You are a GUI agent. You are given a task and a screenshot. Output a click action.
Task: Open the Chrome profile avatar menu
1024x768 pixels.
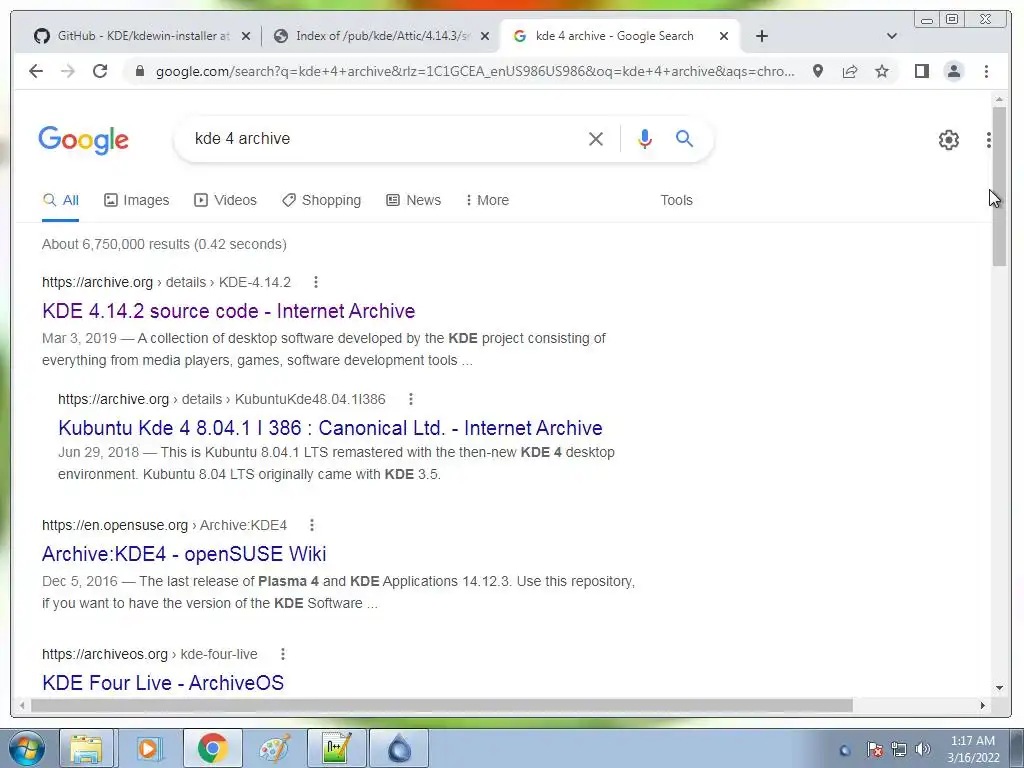point(953,71)
